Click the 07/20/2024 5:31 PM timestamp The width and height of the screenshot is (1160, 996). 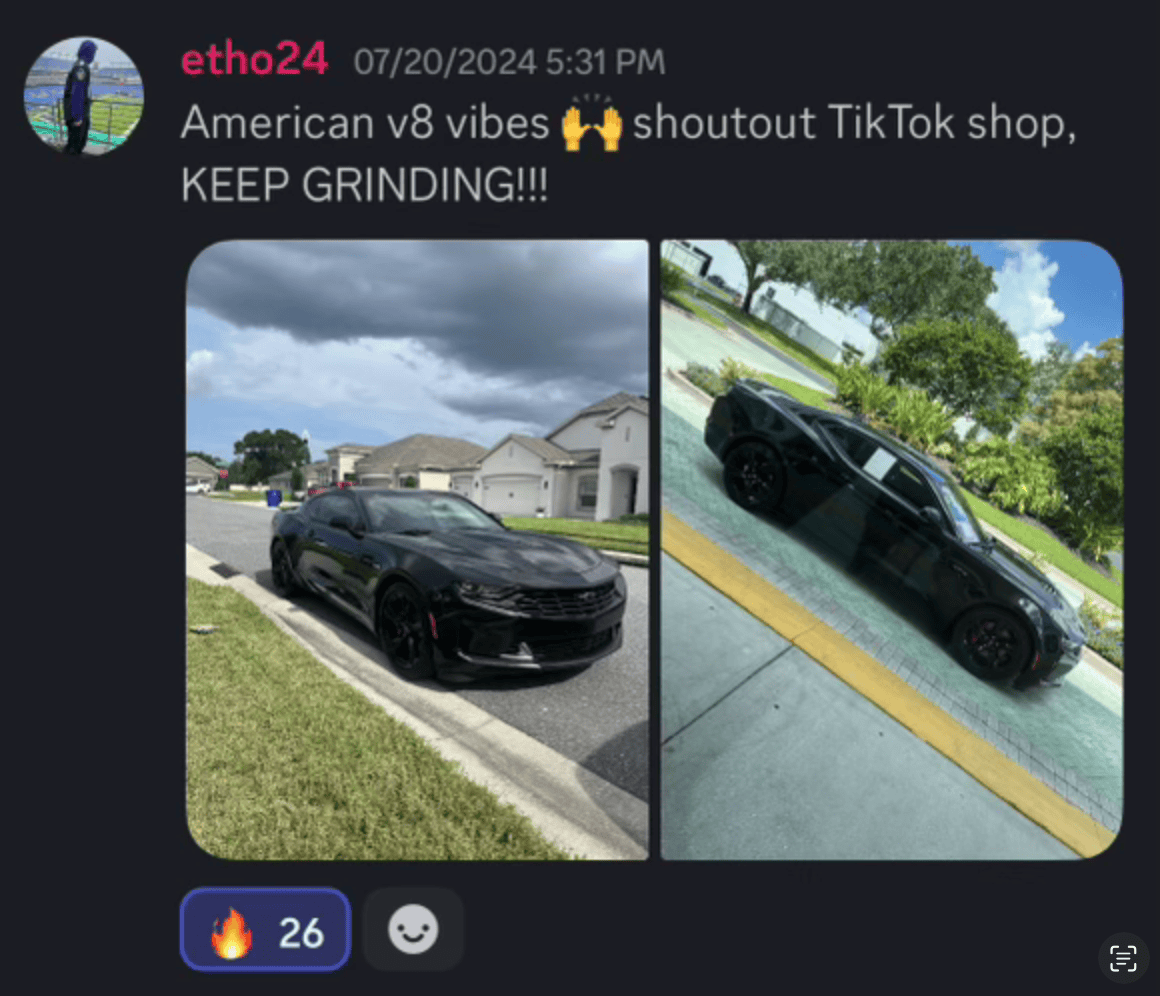pyautogui.click(x=509, y=62)
